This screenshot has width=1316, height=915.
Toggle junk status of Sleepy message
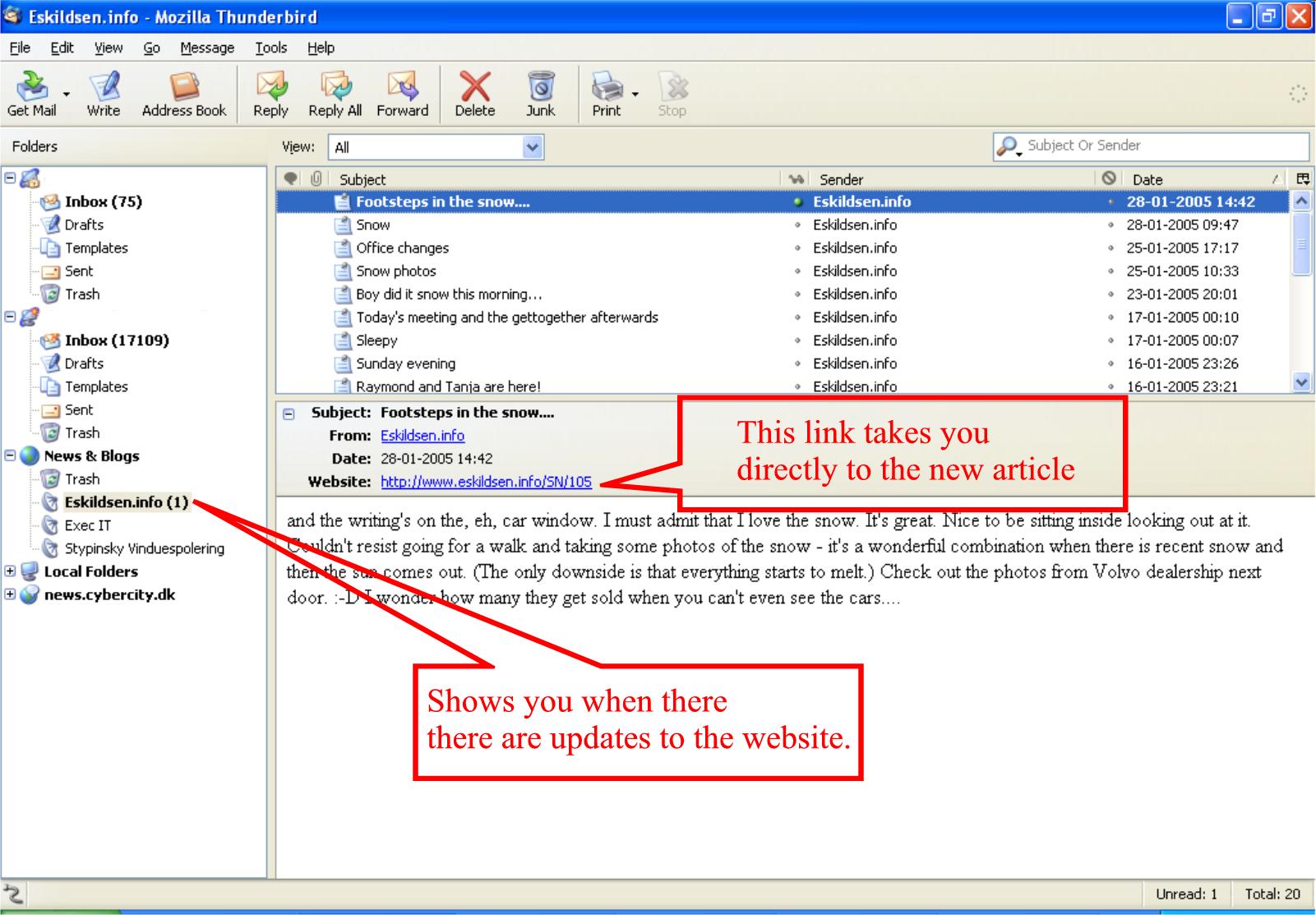1111,340
